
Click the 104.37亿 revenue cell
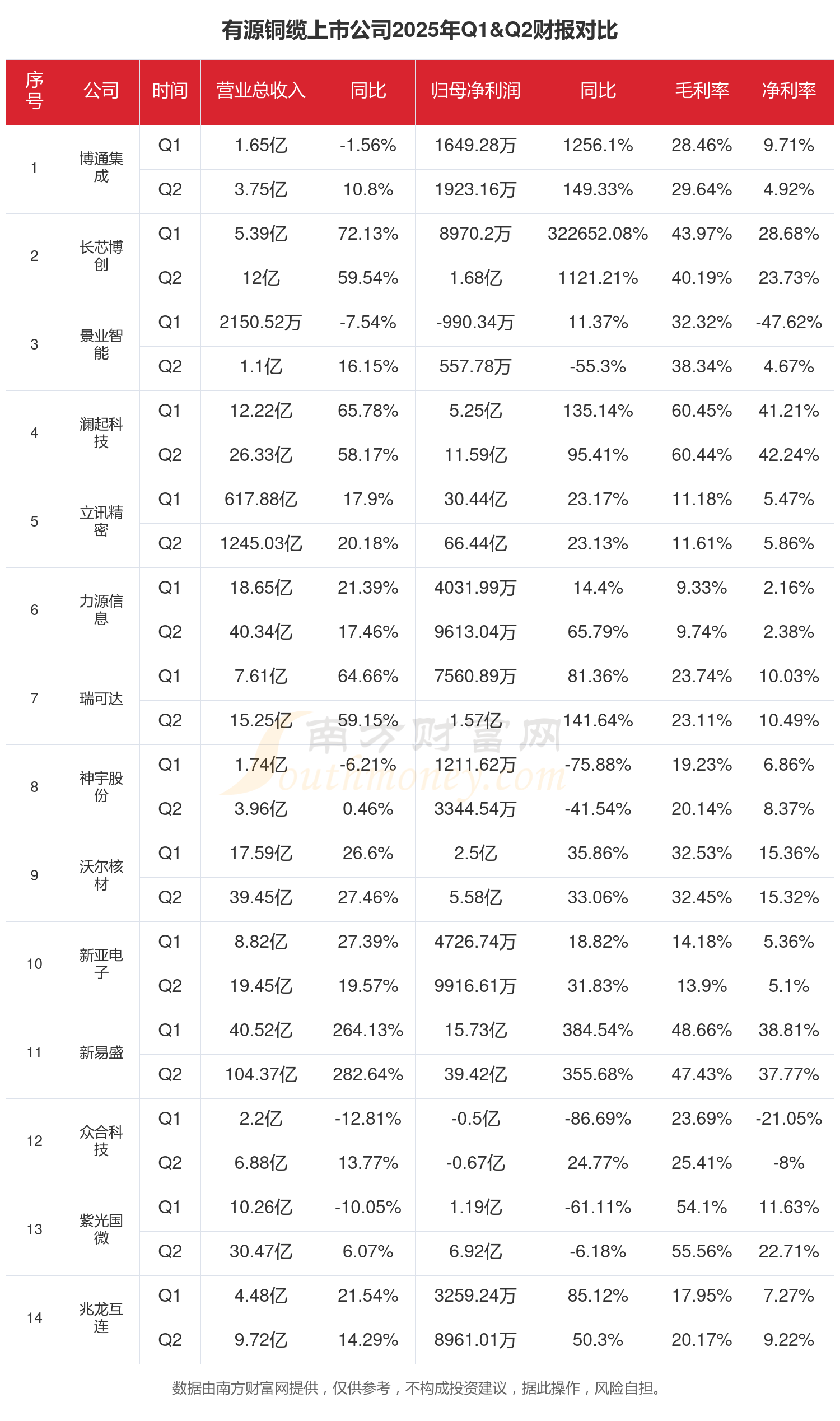coord(260,1074)
